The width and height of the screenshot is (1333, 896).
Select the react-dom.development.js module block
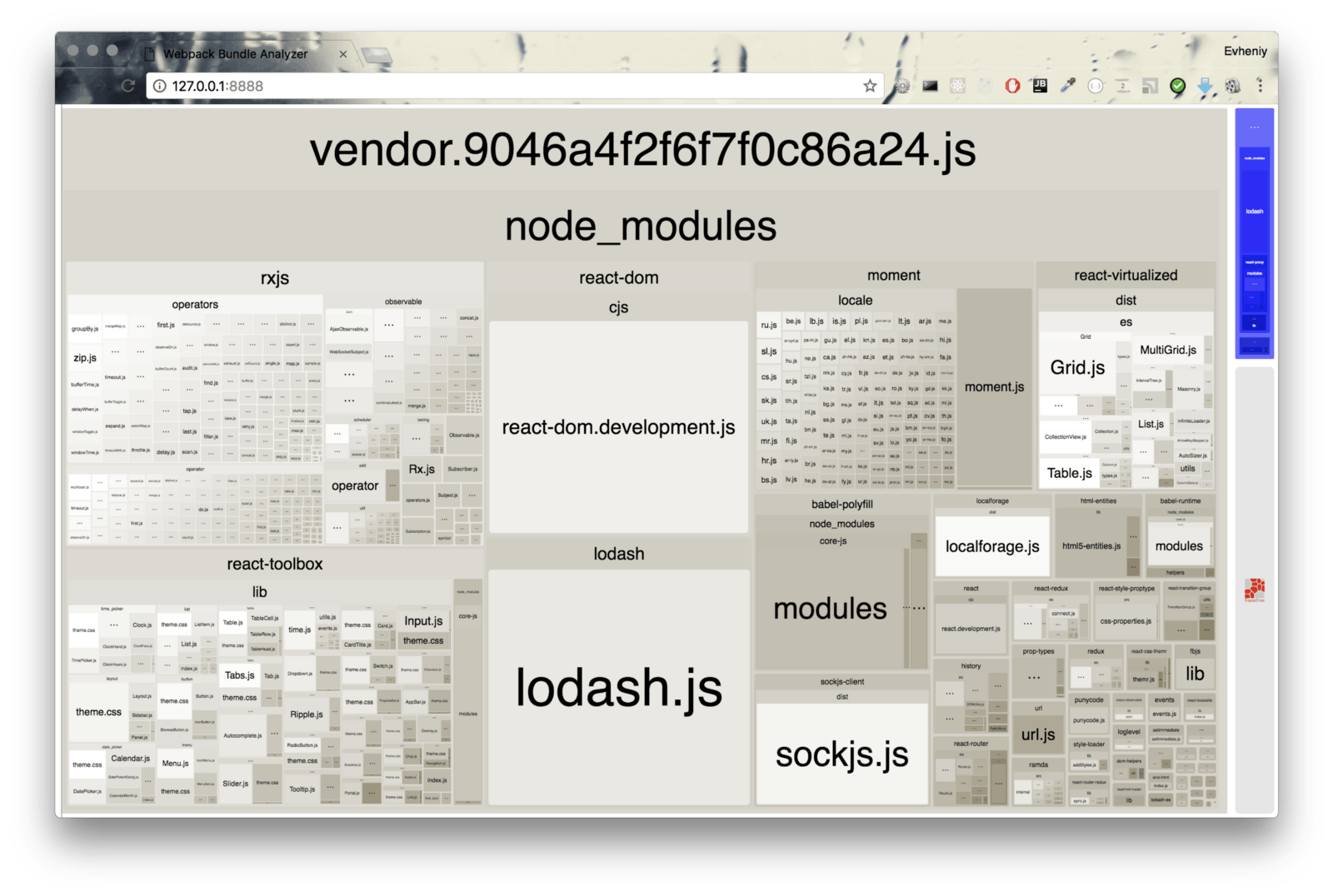coord(618,427)
